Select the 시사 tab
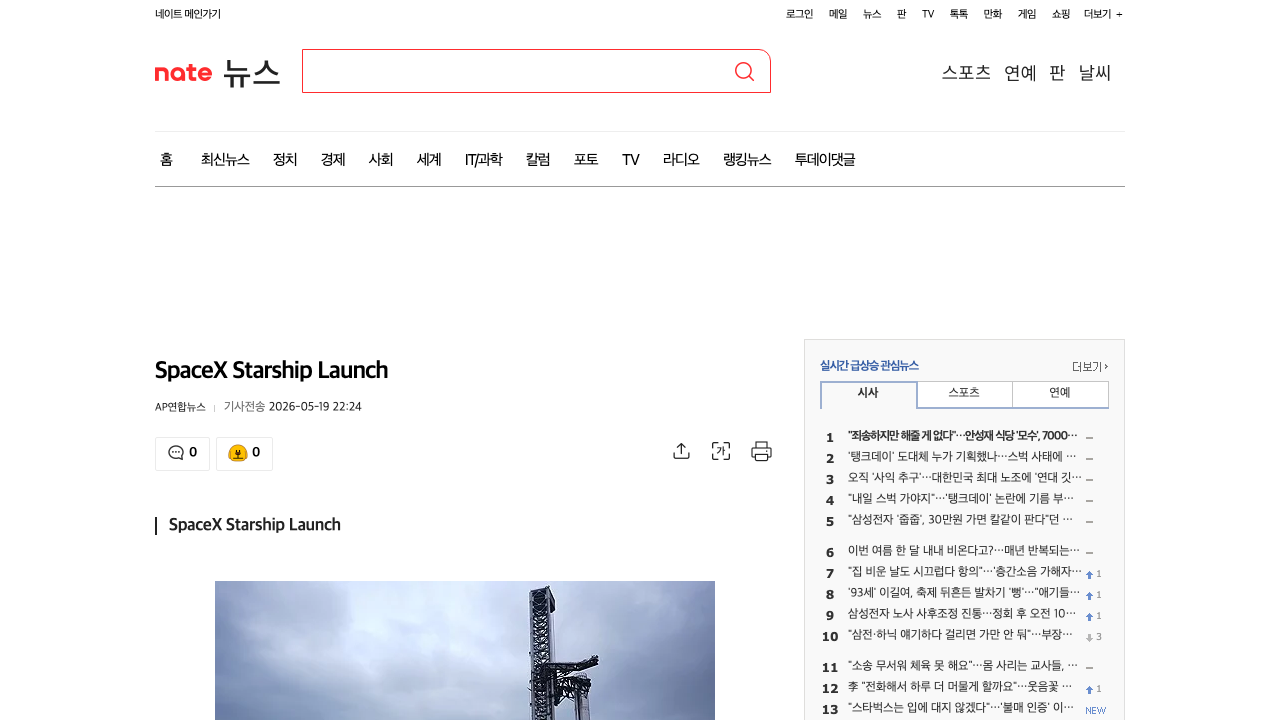 coord(868,394)
